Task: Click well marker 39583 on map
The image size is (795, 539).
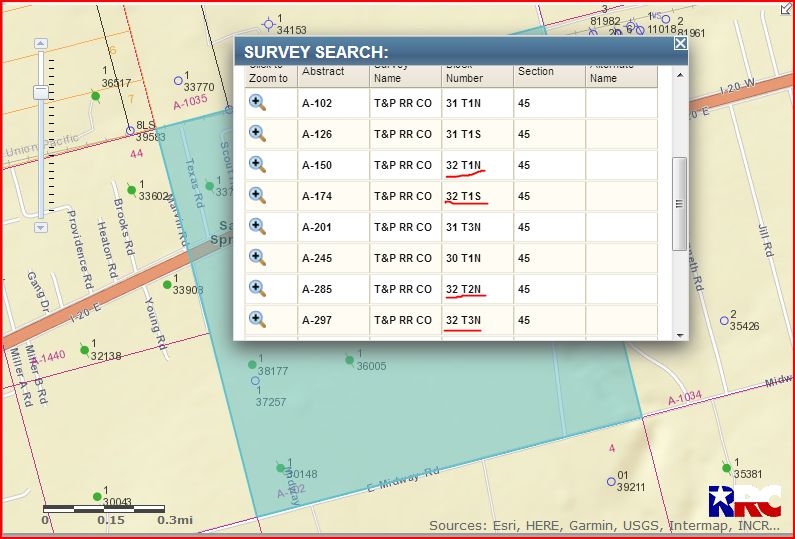Action: (x=130, y=131)
